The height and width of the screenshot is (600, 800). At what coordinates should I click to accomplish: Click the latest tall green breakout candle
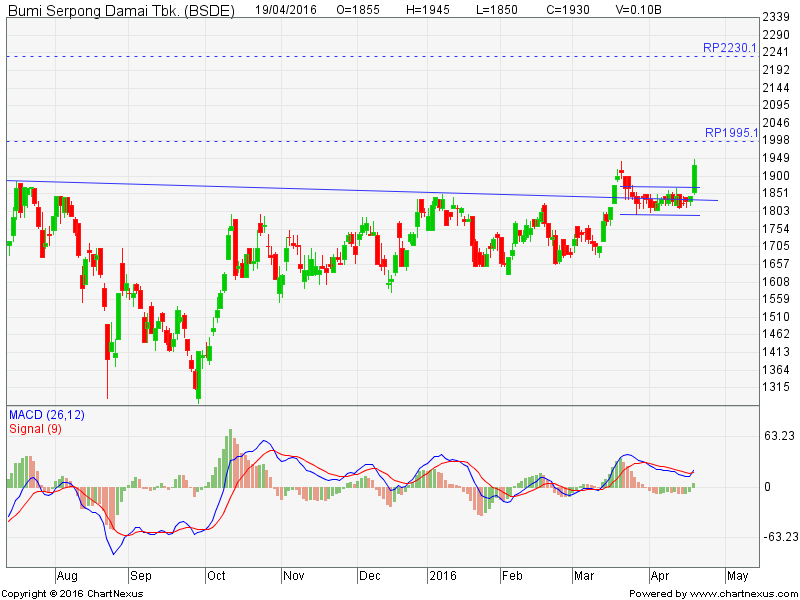[695, 177]
